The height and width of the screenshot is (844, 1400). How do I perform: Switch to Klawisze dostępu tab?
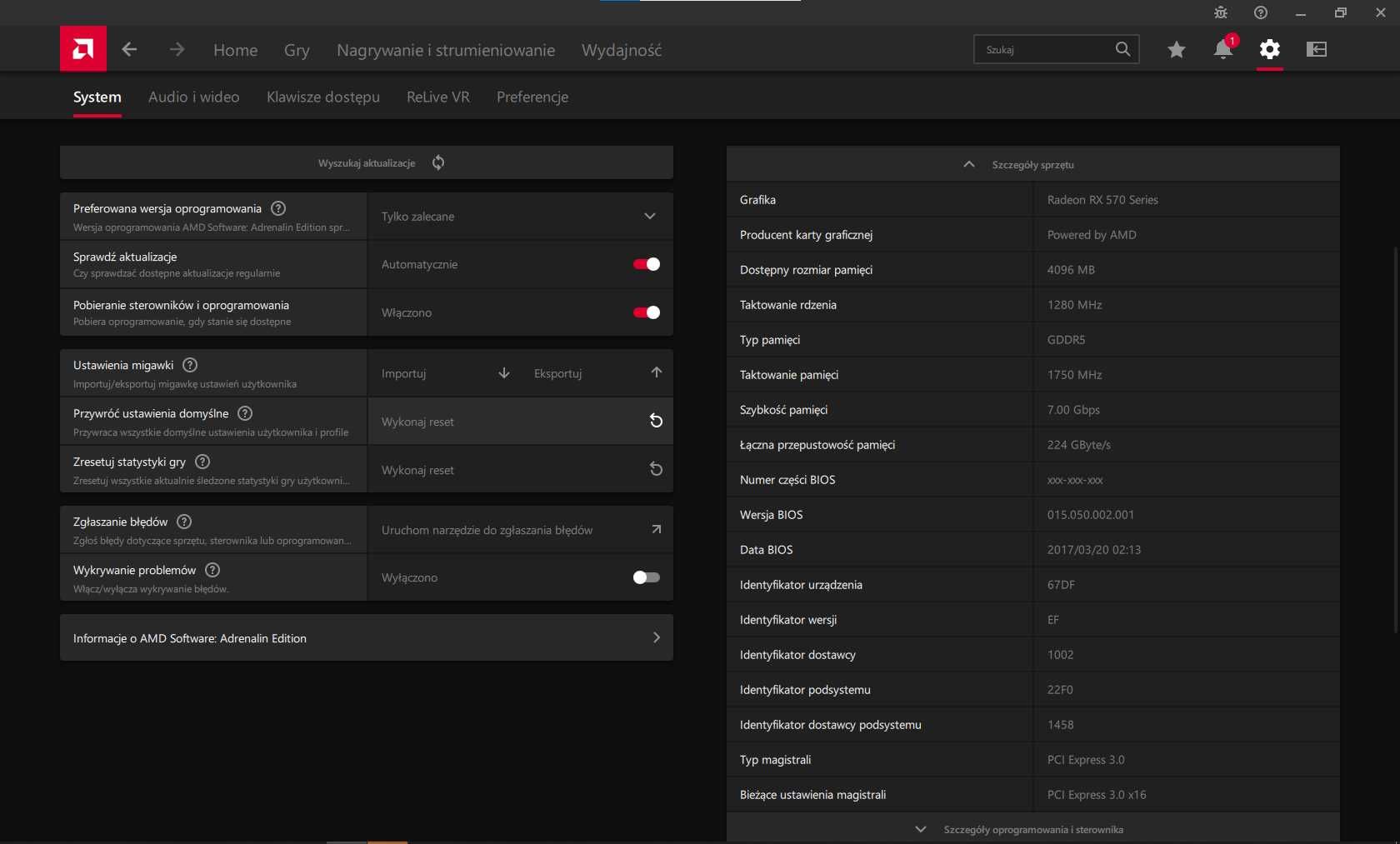323,97
